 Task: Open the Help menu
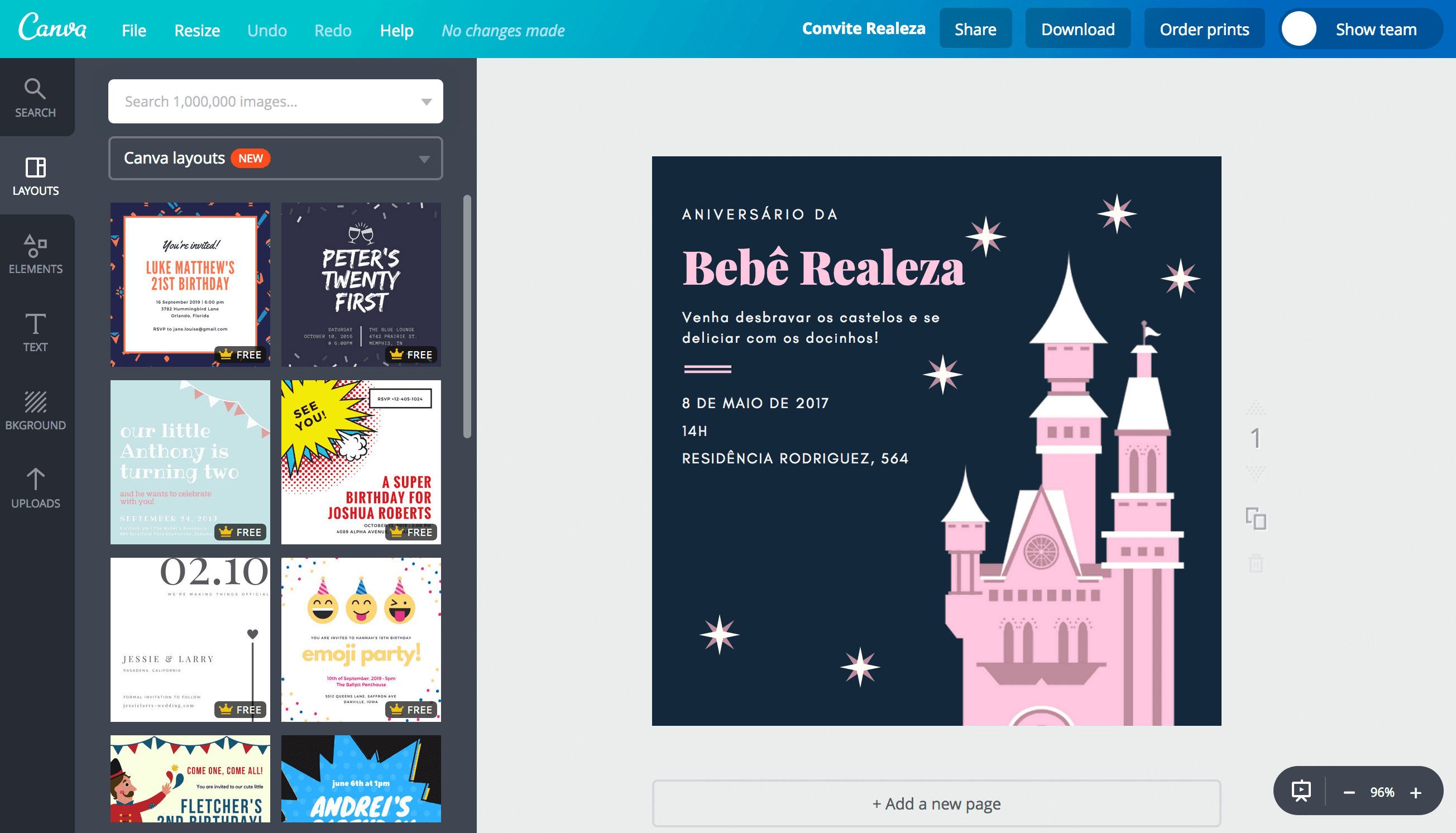tap(396, 30)
